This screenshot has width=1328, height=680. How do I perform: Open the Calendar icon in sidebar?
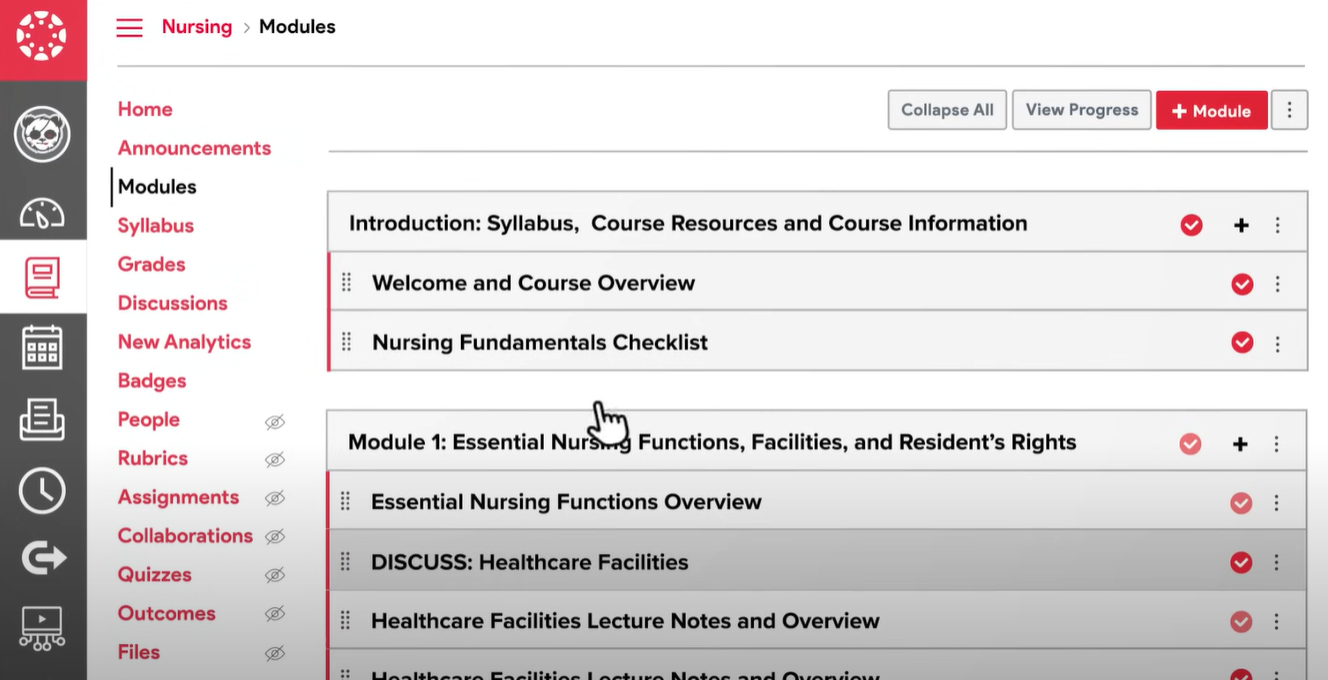(42, 348)
